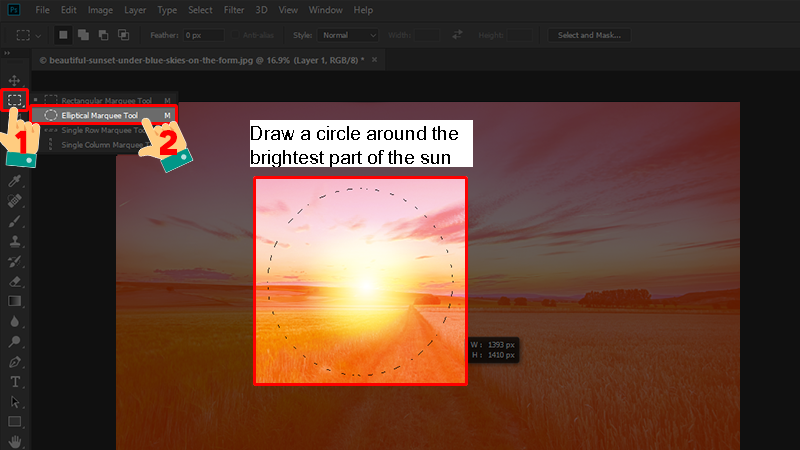800x450 pixels.
Task: Open the Filter menu
Action: click(234, 10)
